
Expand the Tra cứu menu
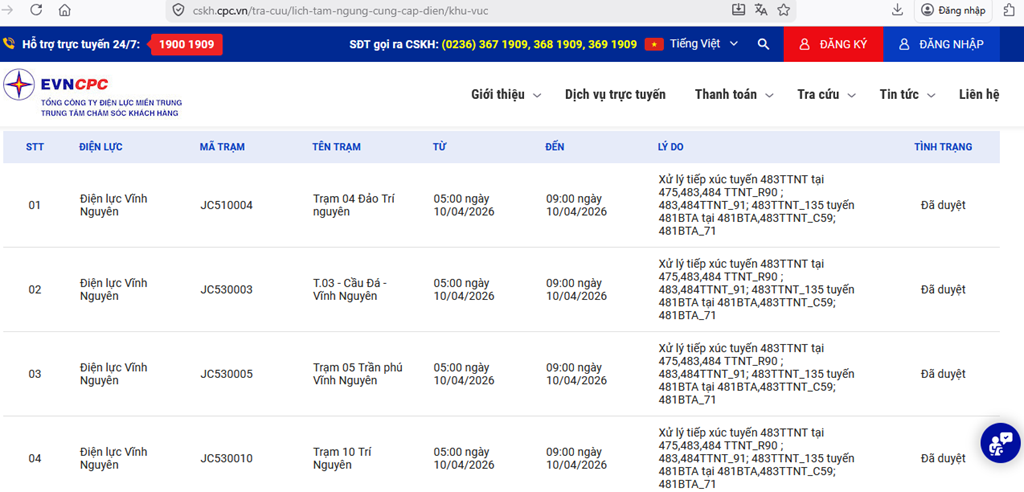pyautogui.click(x=825, y=95)
